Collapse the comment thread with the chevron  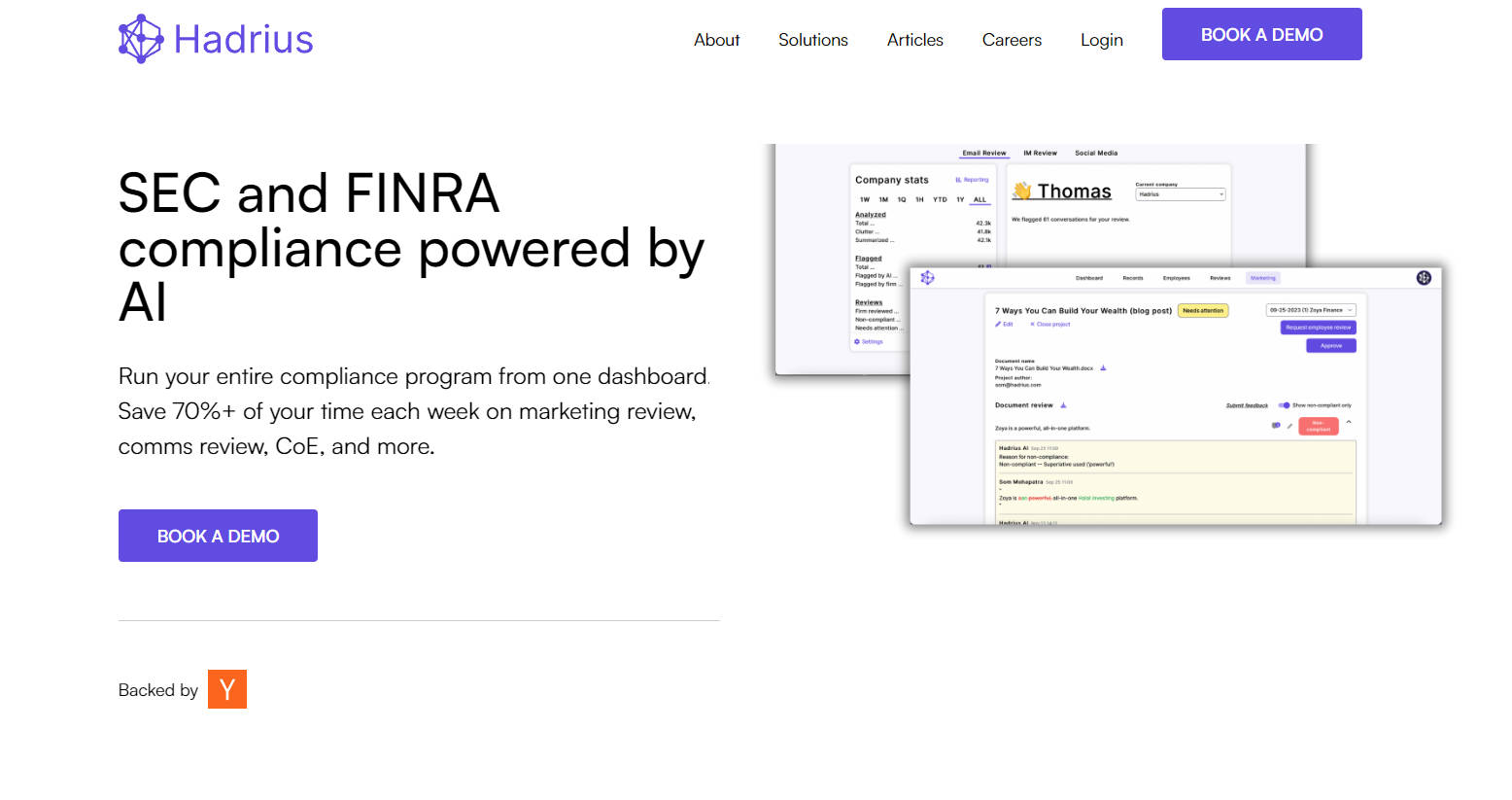coord(1349,423)
